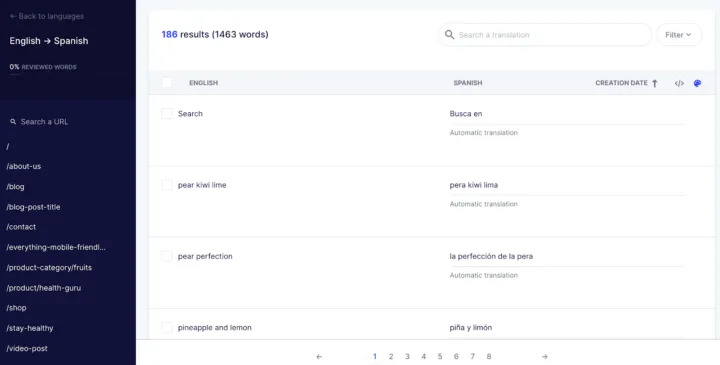Tick the select-all checkbox in header

167,83
